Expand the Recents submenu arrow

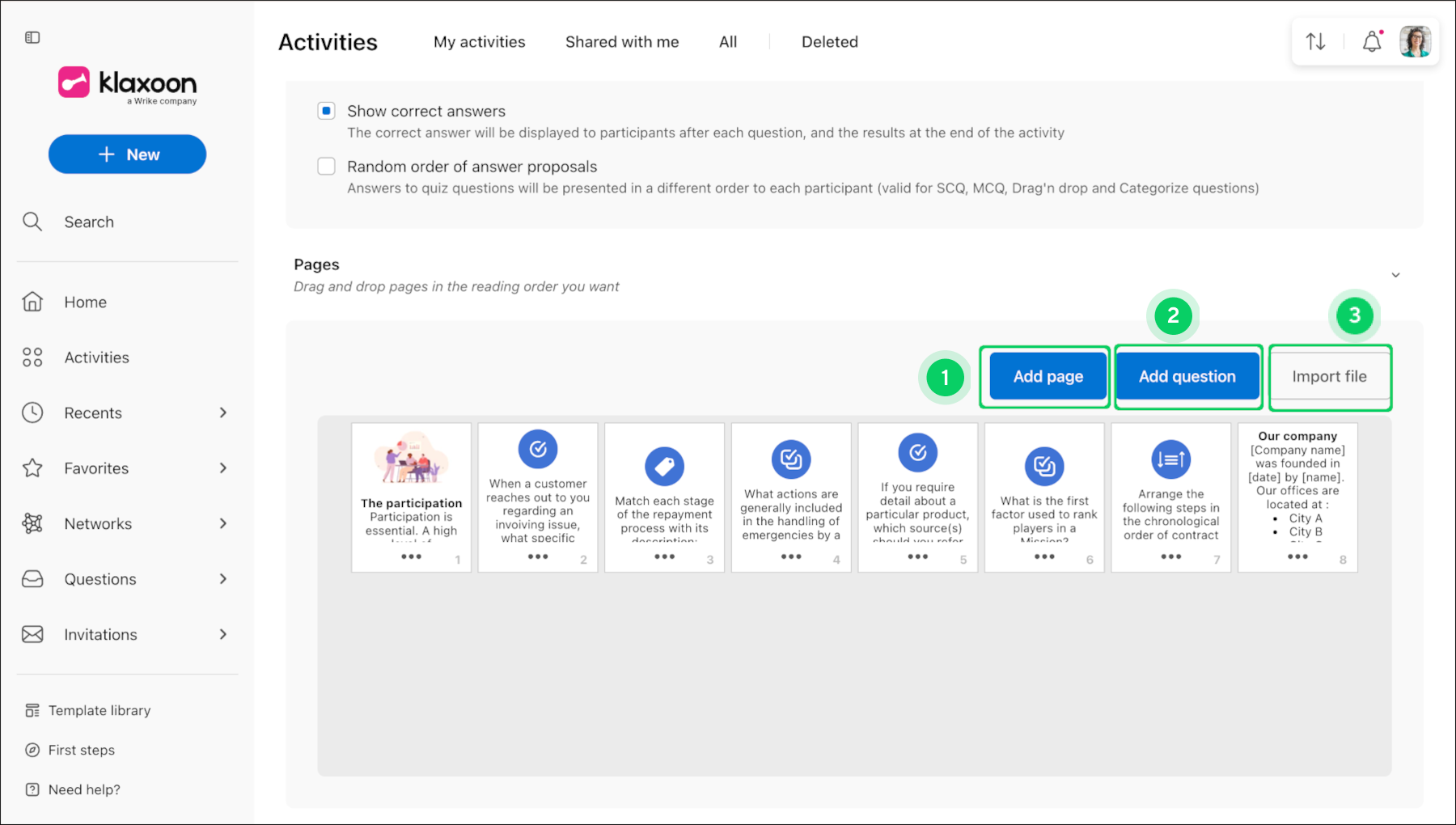(x=223, y=412)
